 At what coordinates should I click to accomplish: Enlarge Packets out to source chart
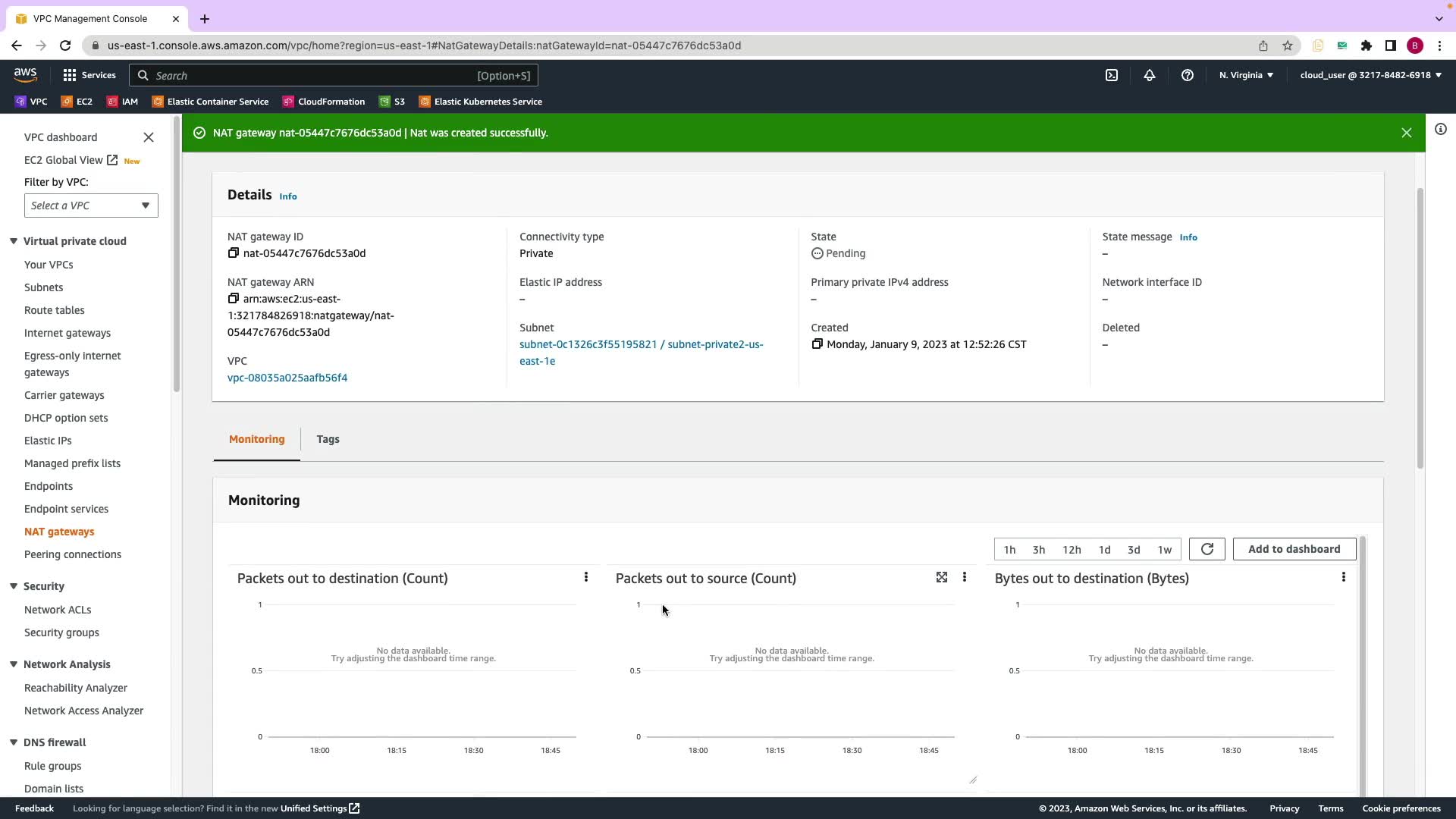[x=942, y=578]
